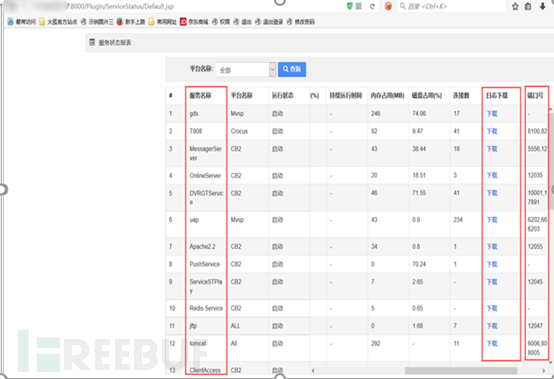Image resolution: width=554 pixels, height=379 pixels.
Task: Click the browser search input field
Action: tap(452, 6)
